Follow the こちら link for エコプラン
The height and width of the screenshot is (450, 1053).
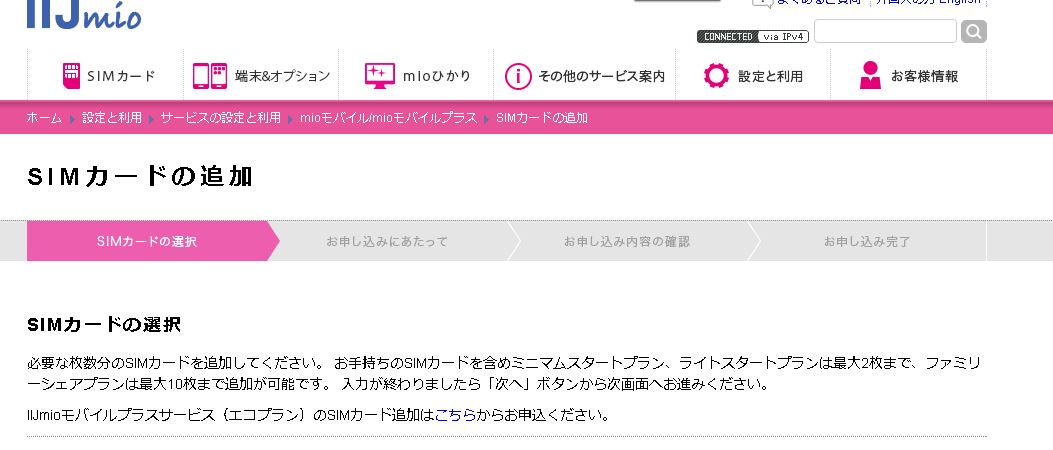click(455, 415)
